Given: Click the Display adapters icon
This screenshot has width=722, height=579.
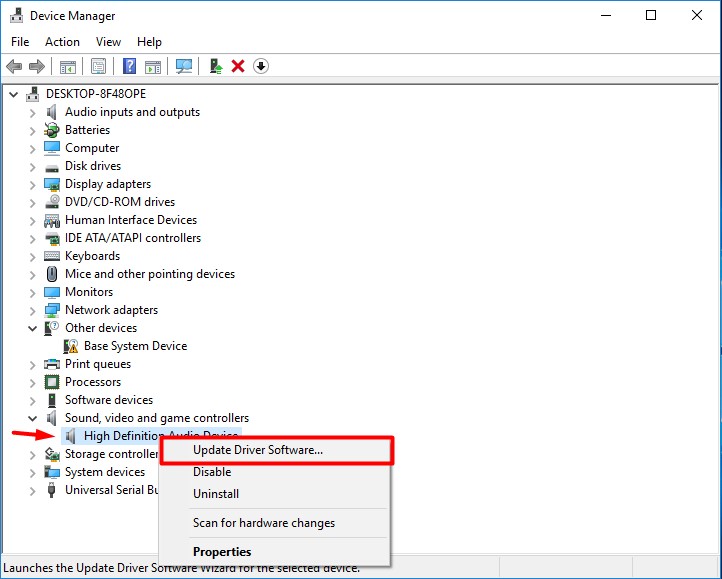Looking at the screenshot, I should 52,184.
